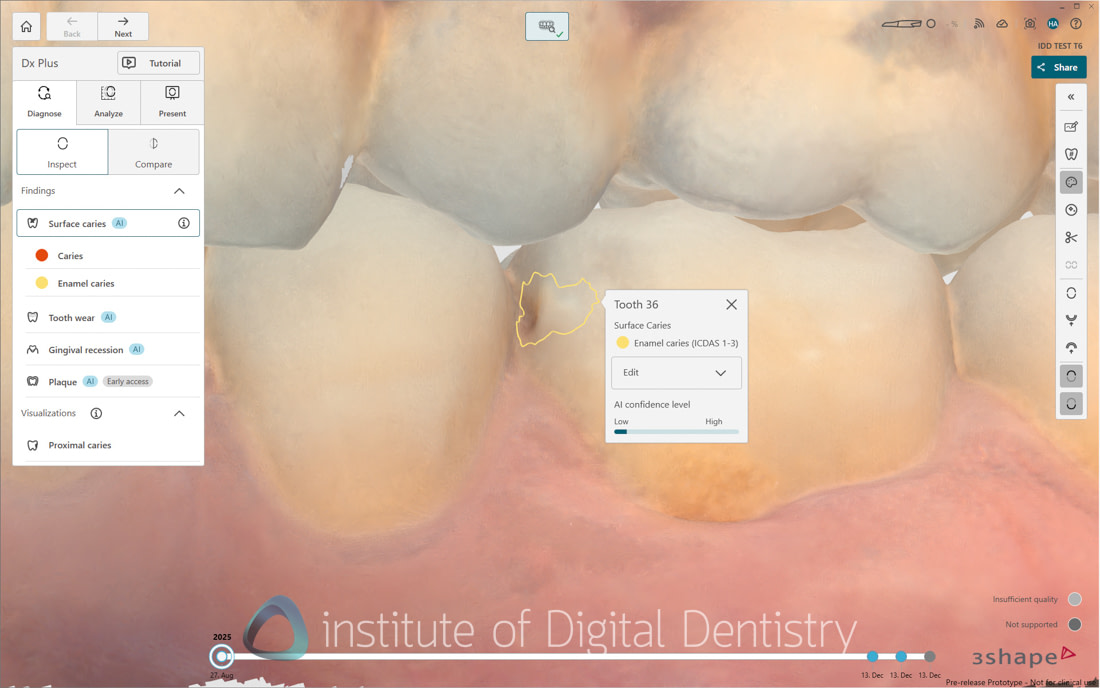Open the Edit dropdown in the Tooth 36 popup

pyautogui.click(x=676, y=372)
